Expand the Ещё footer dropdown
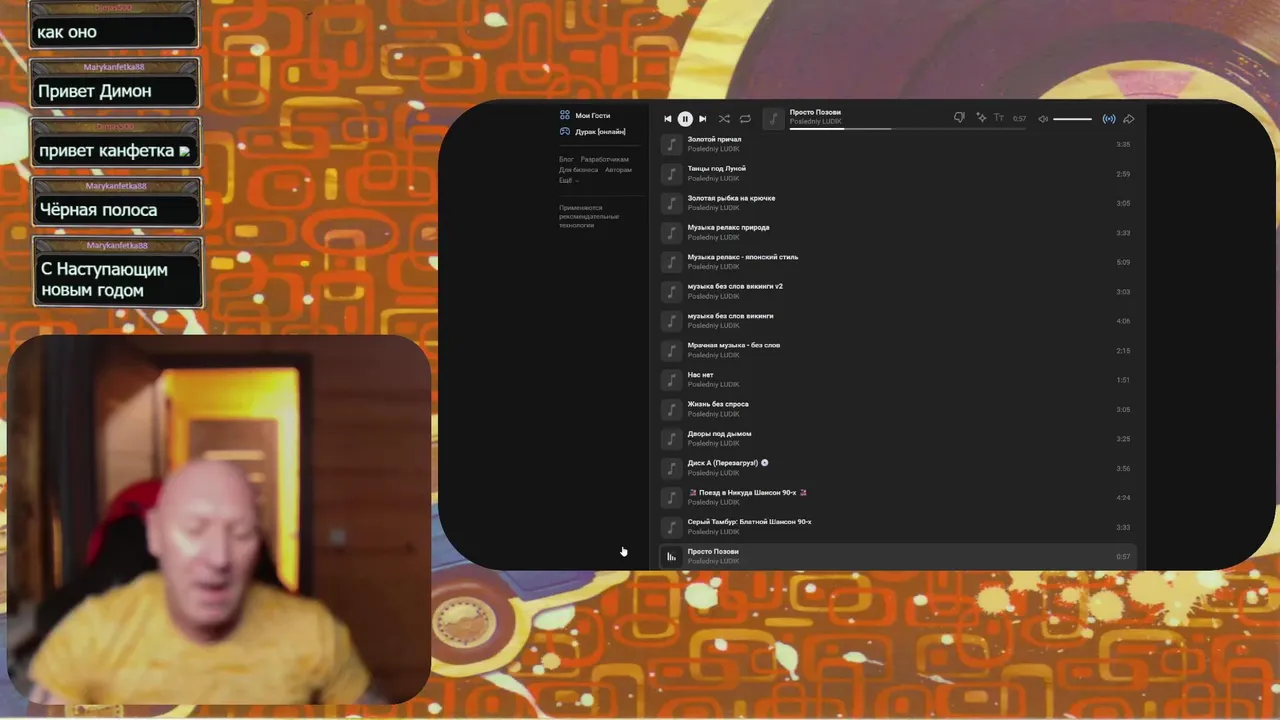Viewport: 1280px width, 720px height. 568,181
